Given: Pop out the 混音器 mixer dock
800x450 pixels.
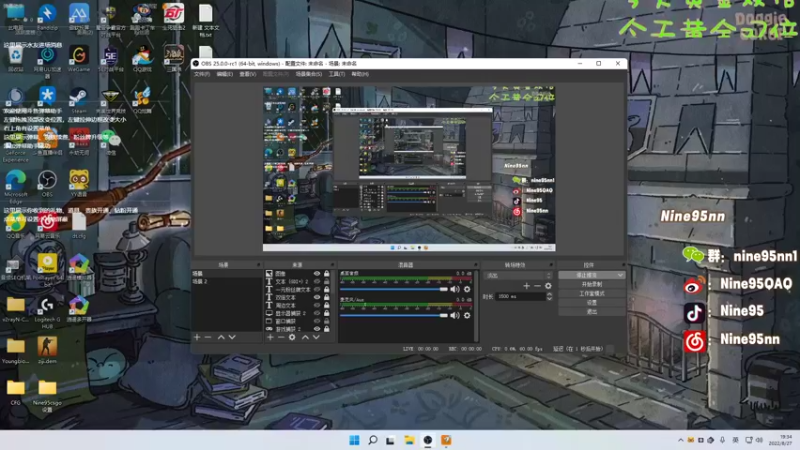Looking at the screenshot, I should (476, 265).
